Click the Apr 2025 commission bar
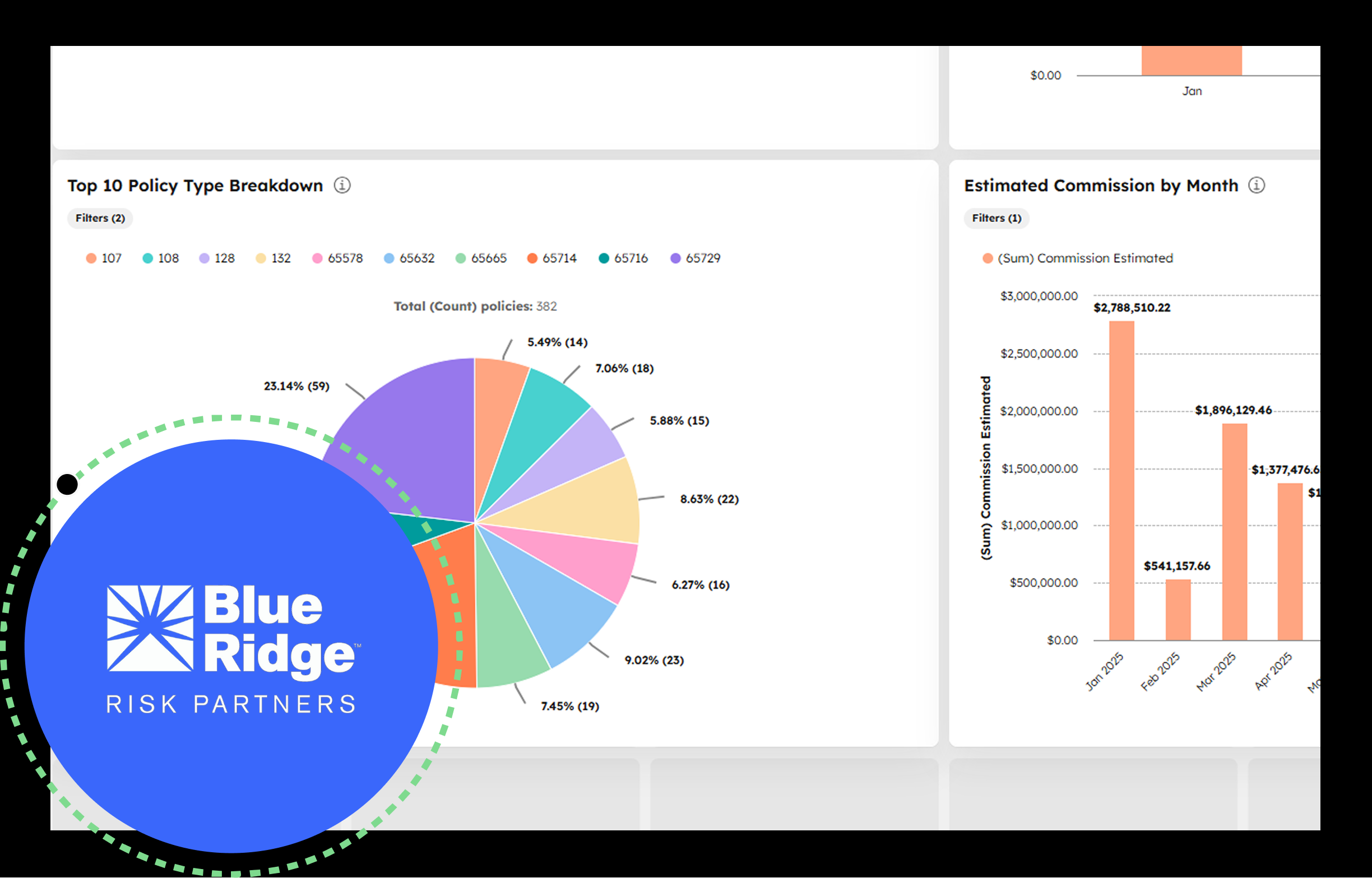The width and height of the screenshot is (1372, 878). 1290,561
